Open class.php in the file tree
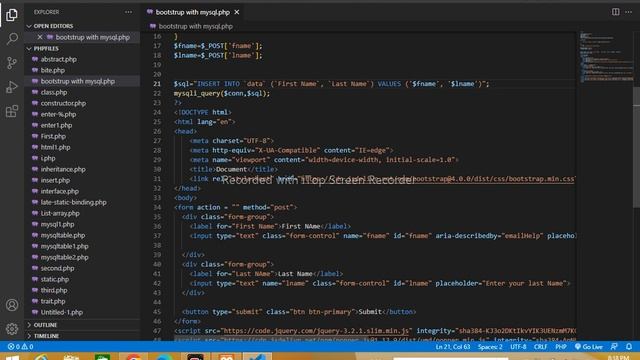Viewport: 640px width, 360px height. click(54, 92)
